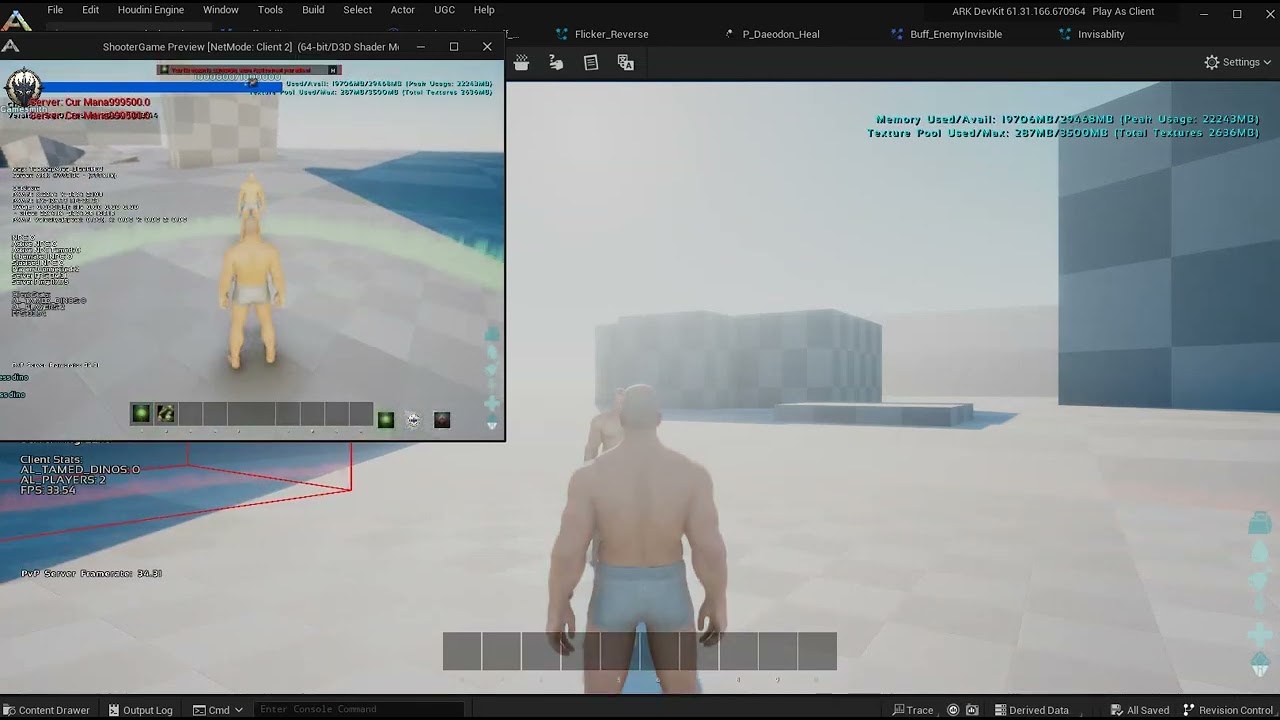Click the first empty hotbar slot in main viewport
The height and width of the screenshot is (720, 1280).
(x=462, y=651)
